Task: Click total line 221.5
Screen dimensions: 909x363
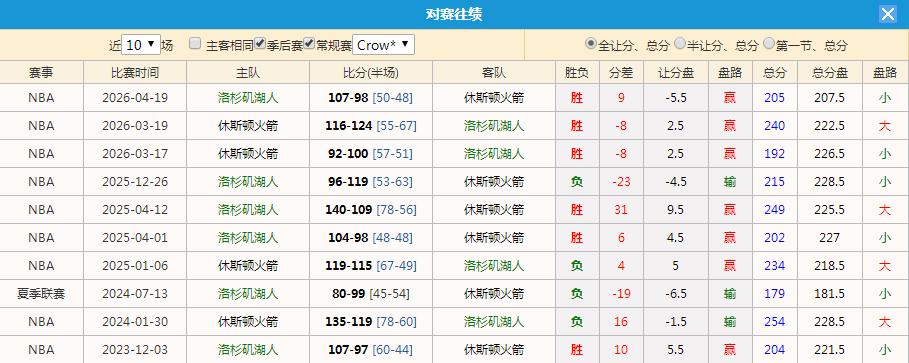Action: coord(830,350)
